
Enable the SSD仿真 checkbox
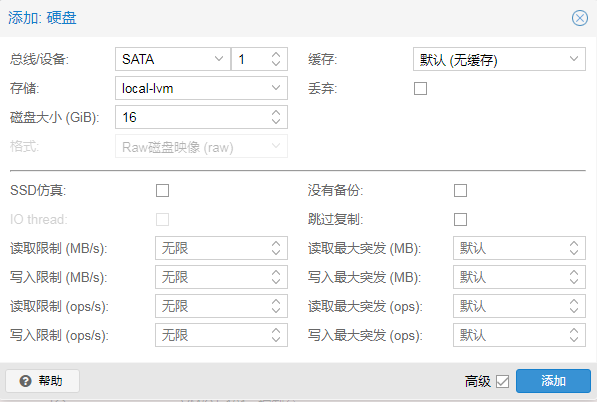click(162, 190)
